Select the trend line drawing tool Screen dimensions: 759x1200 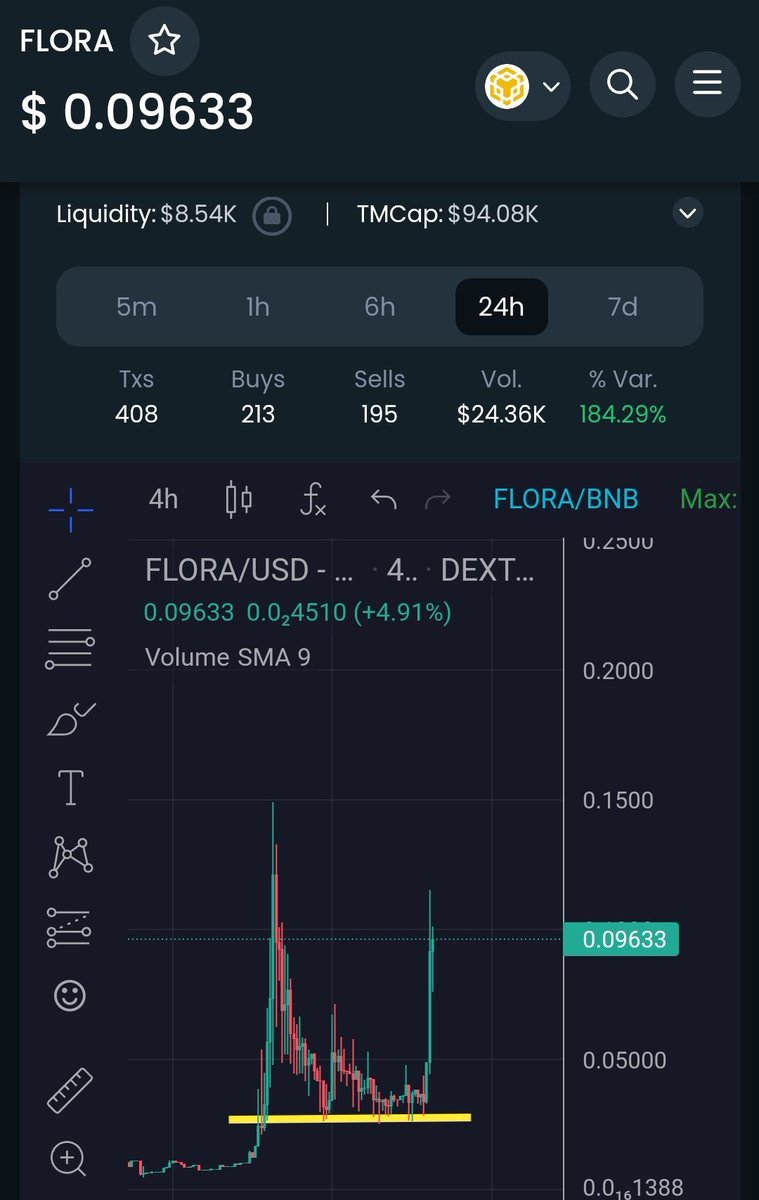pos(70,579)
